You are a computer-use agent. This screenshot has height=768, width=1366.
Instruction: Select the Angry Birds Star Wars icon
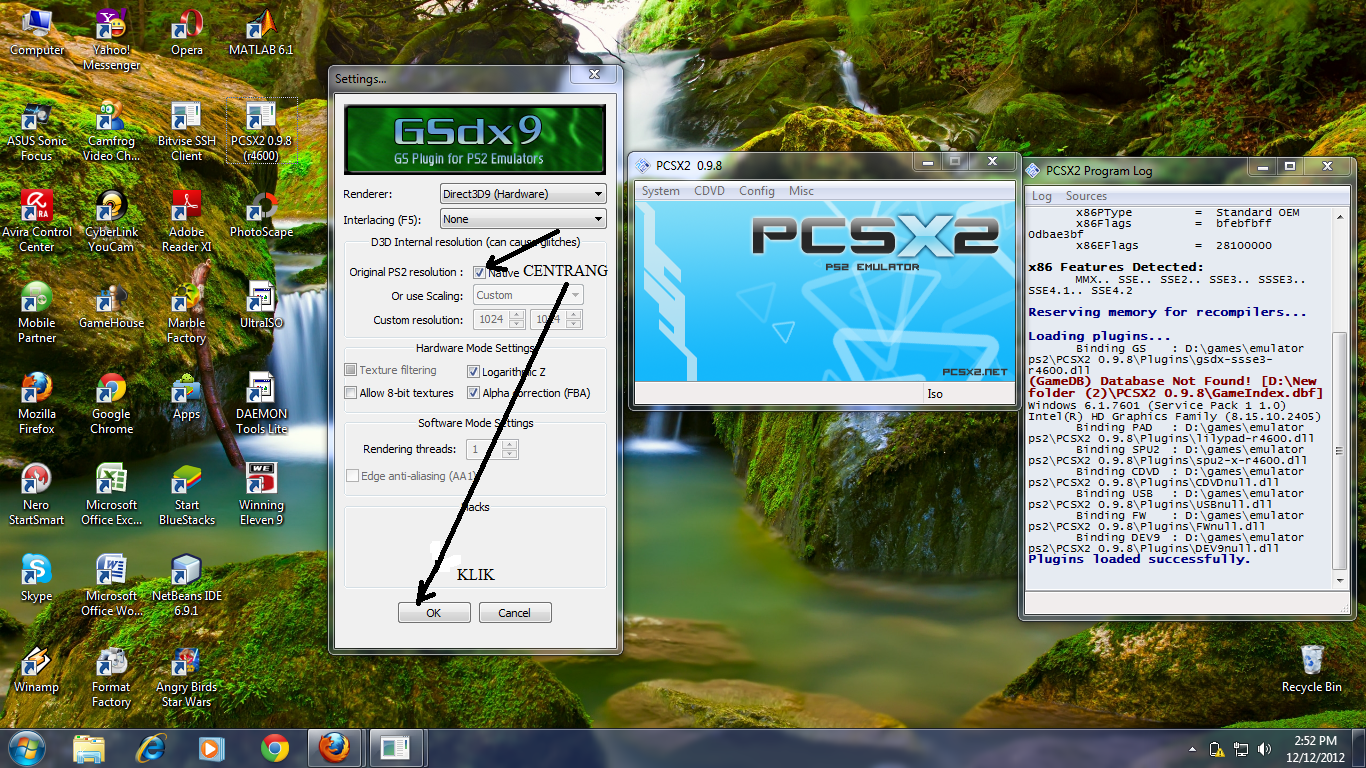(187, 677)
